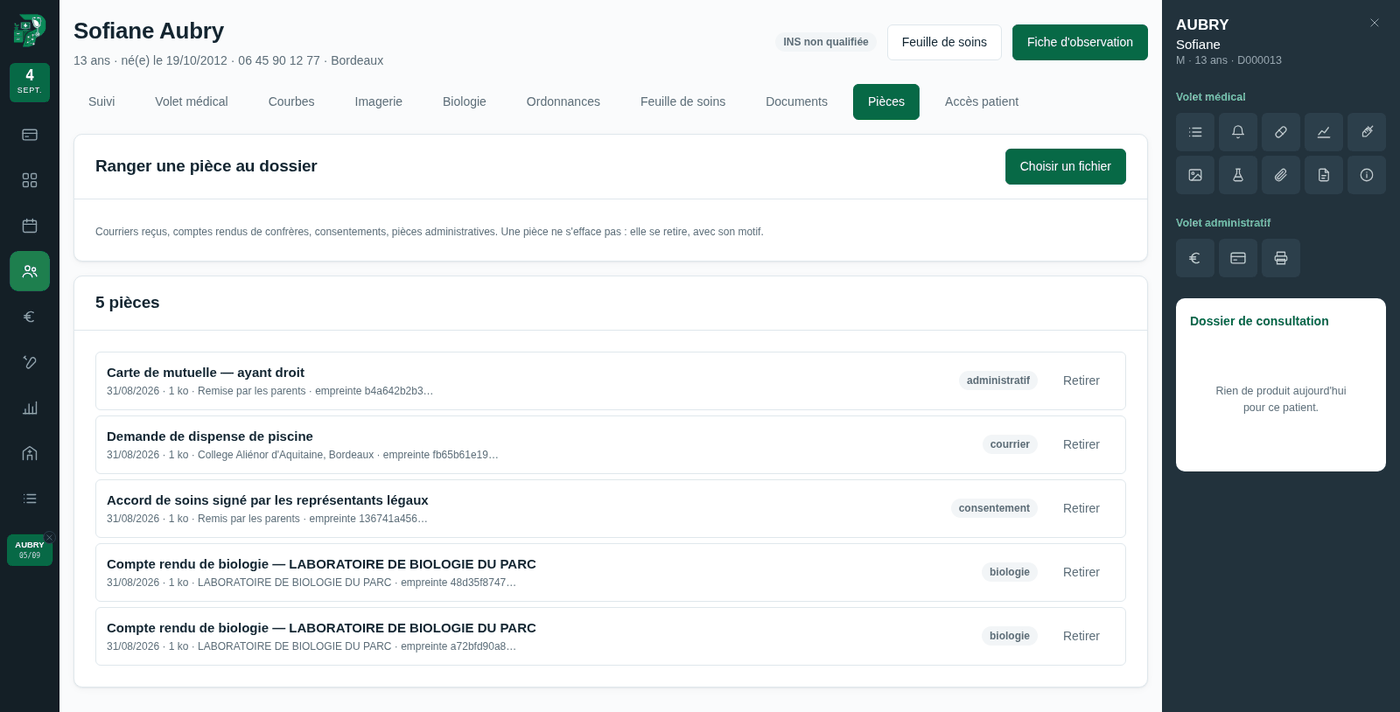Open Carte de mutuelle — ayant droit

pyautogui.click(x=205, y=372)
